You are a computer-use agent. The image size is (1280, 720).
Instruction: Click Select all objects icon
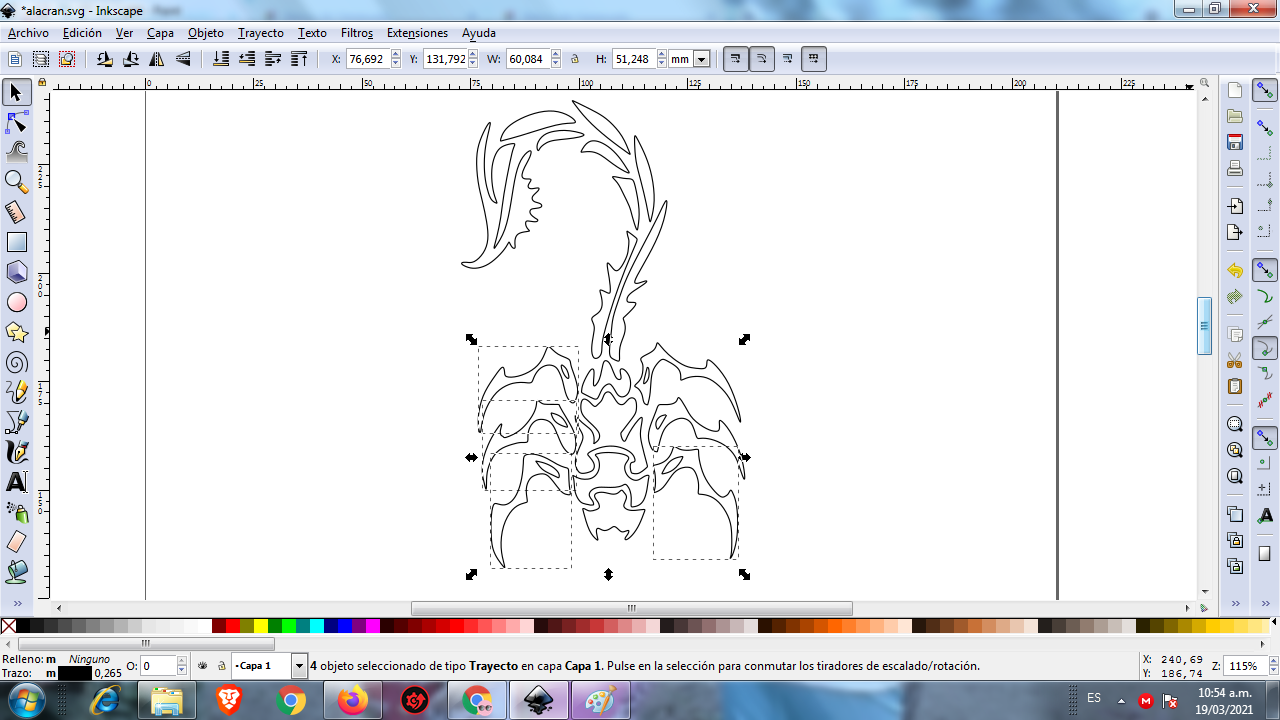click(15, 59)
